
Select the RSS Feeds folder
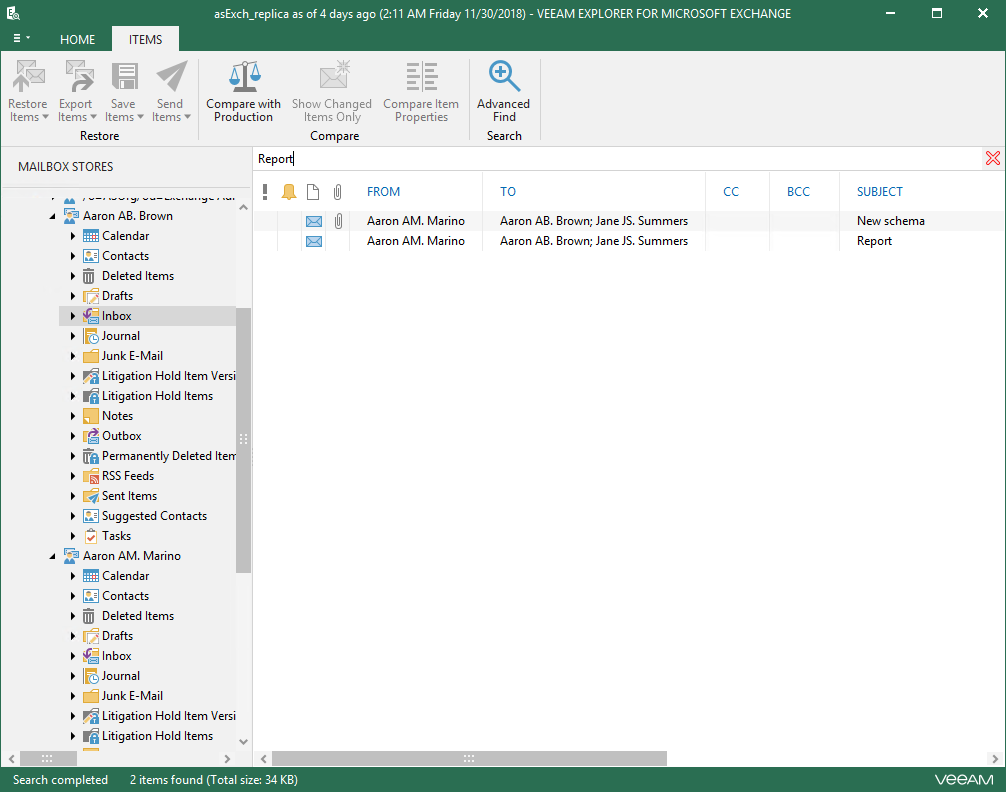pos(128,476)
